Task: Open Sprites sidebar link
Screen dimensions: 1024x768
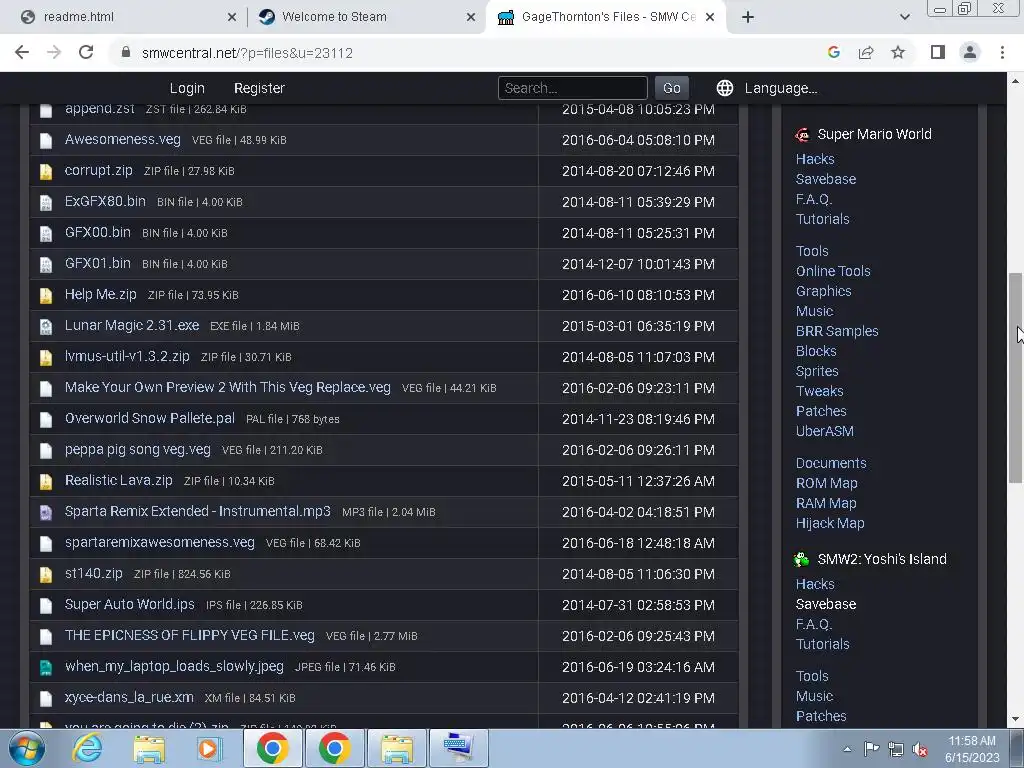Action: (816, 371)
